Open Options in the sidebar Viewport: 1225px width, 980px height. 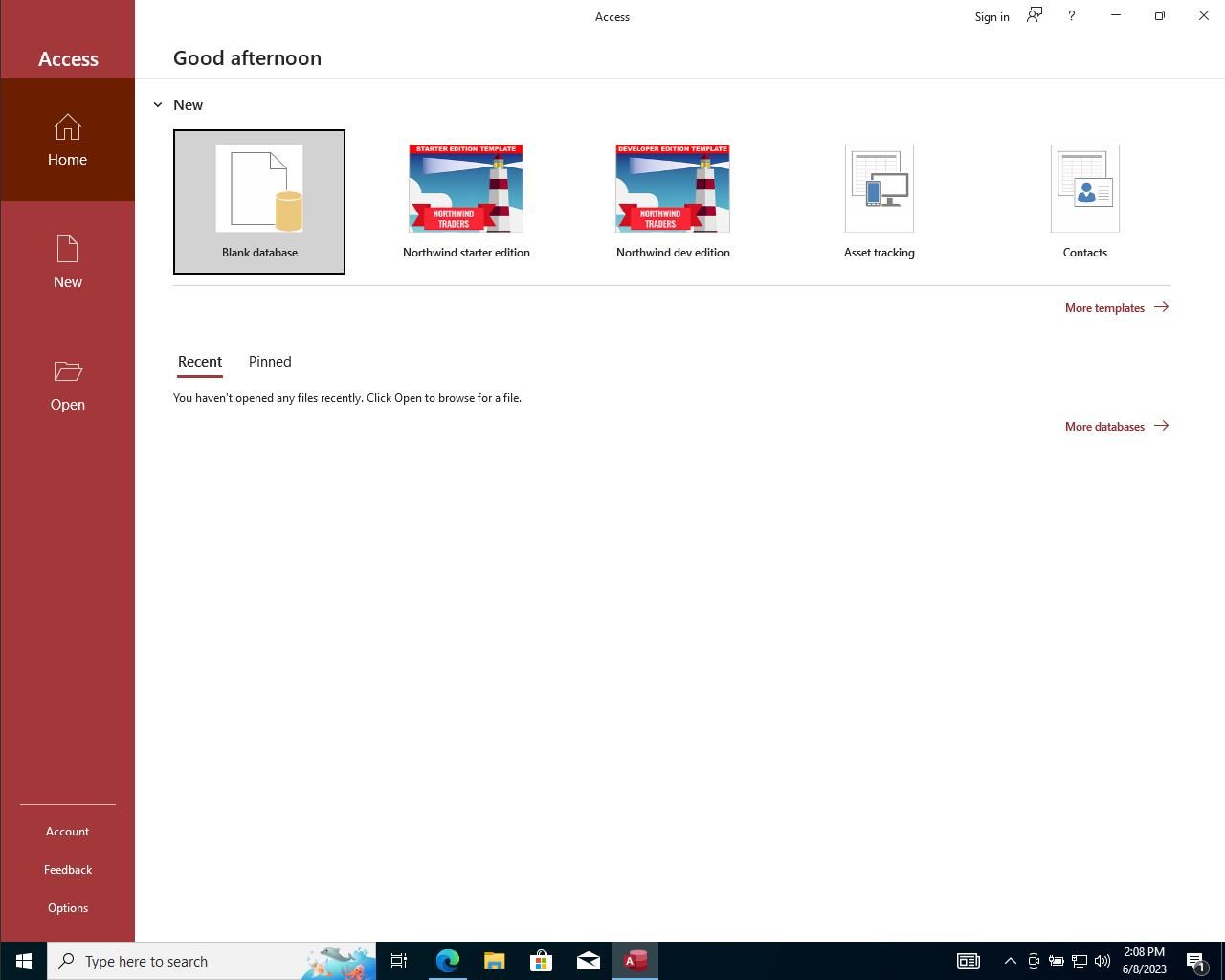tap(67, 907)
